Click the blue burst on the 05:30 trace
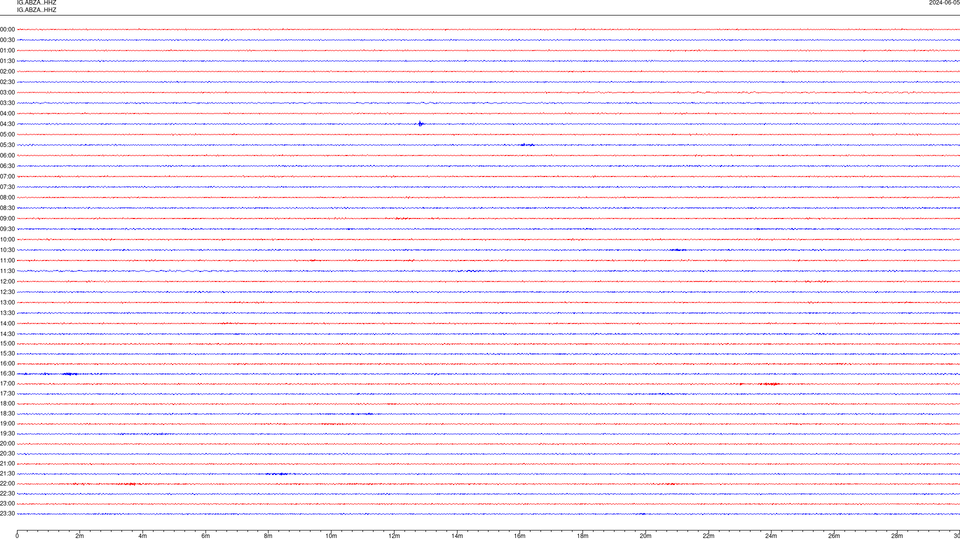960x540 pixels. pos(527,145)
